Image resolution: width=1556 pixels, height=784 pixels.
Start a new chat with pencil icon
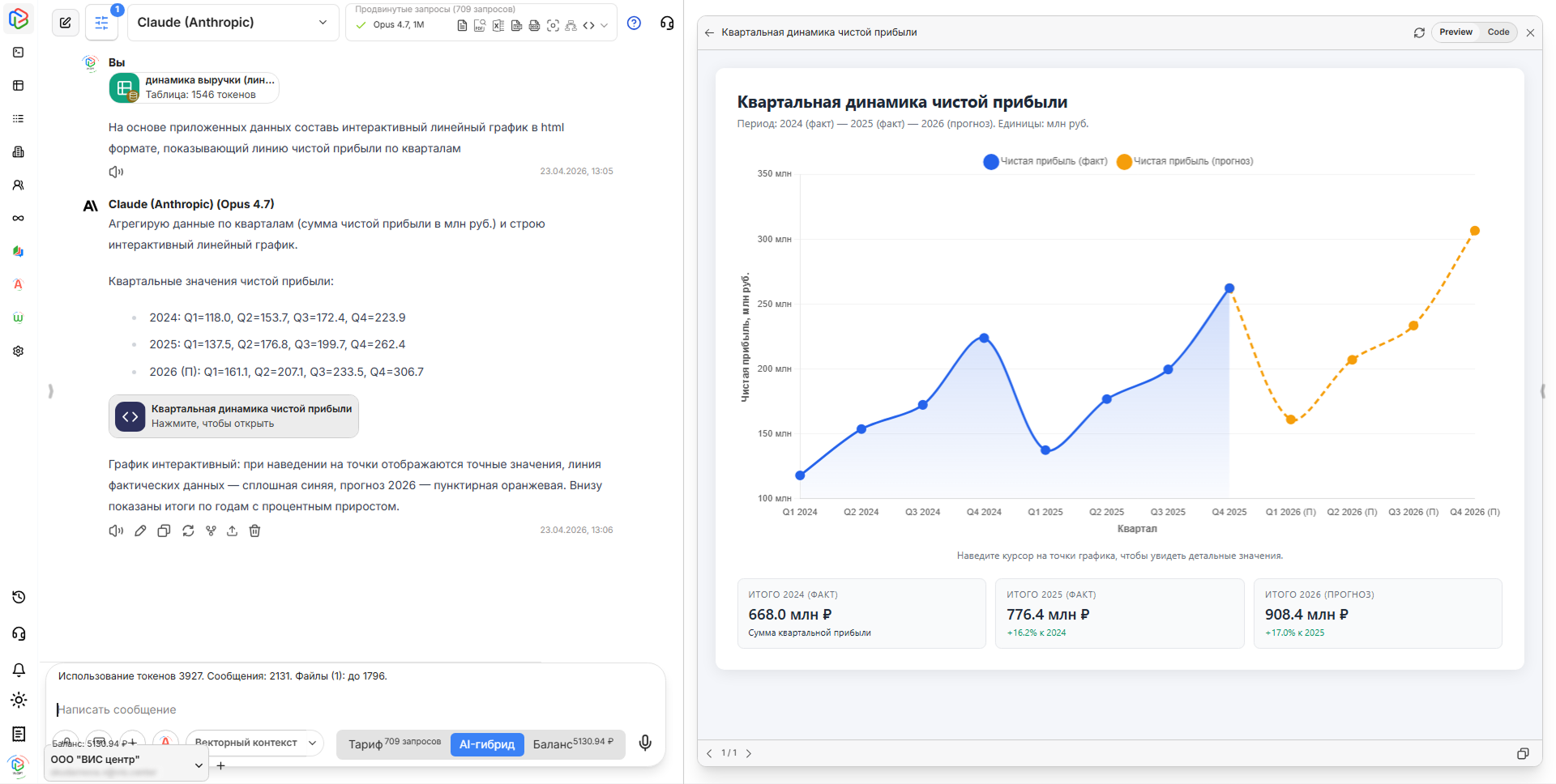tap(66, 23)
